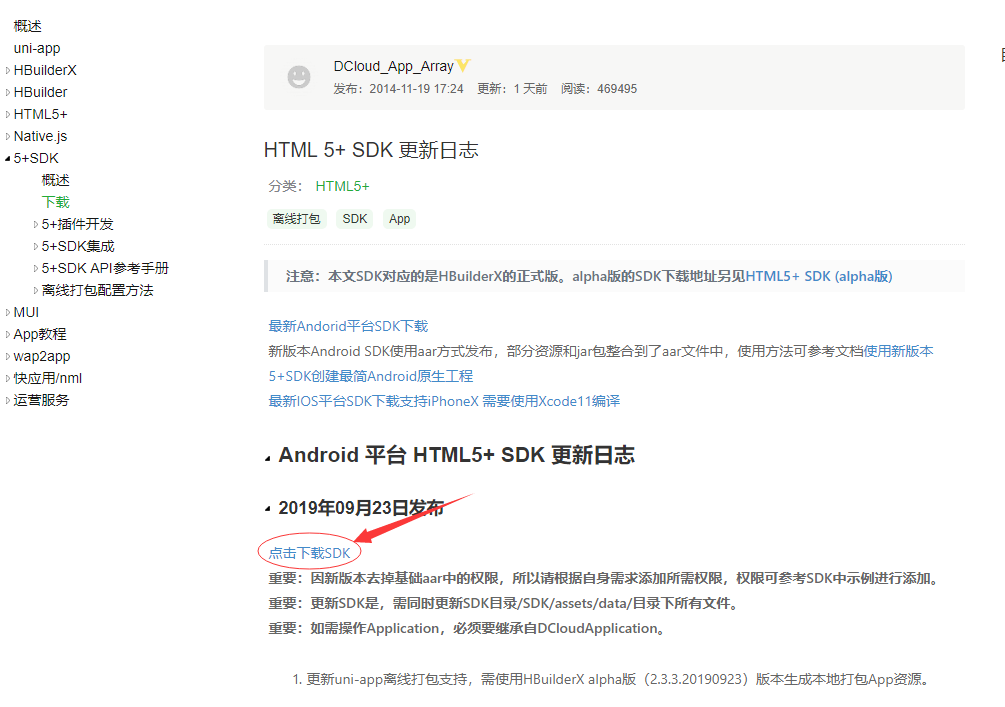Open DCloud_App_Array author profile
This screenshot has height=707, width=1005.
coord(394,66)
